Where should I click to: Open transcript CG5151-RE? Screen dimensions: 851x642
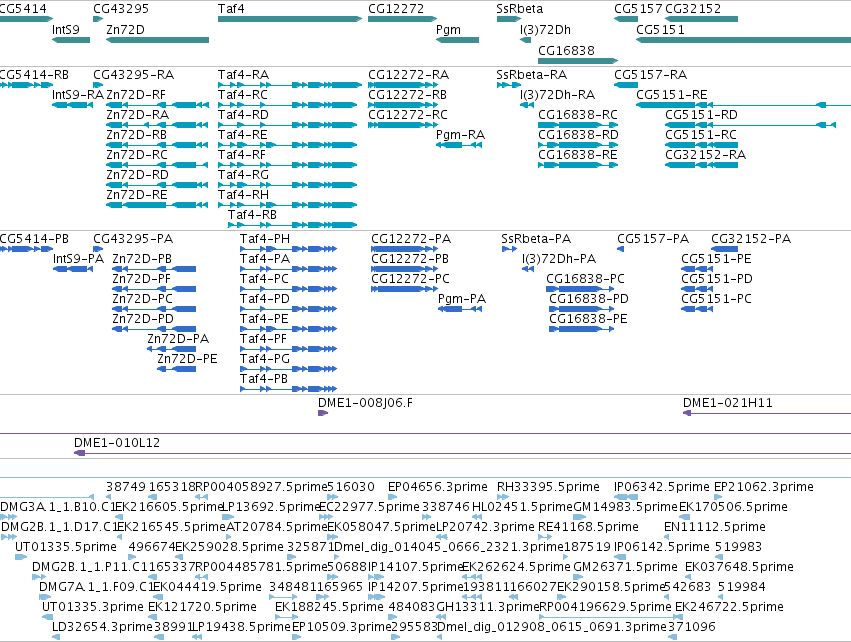(x=743, y=105)
